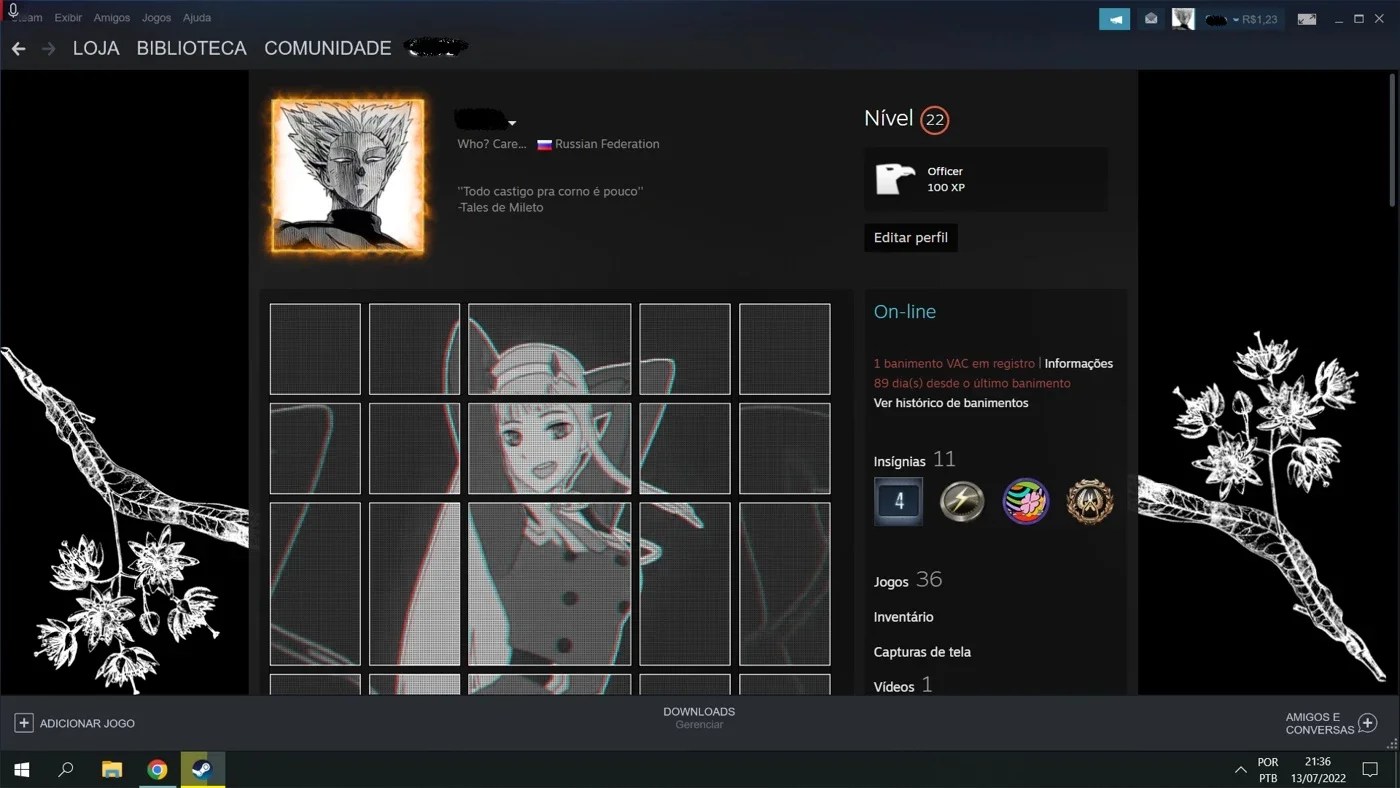Viewport: 1400px width, 788px height.
Task: Open the Insígnias 11 link
Action: (914, 460)
